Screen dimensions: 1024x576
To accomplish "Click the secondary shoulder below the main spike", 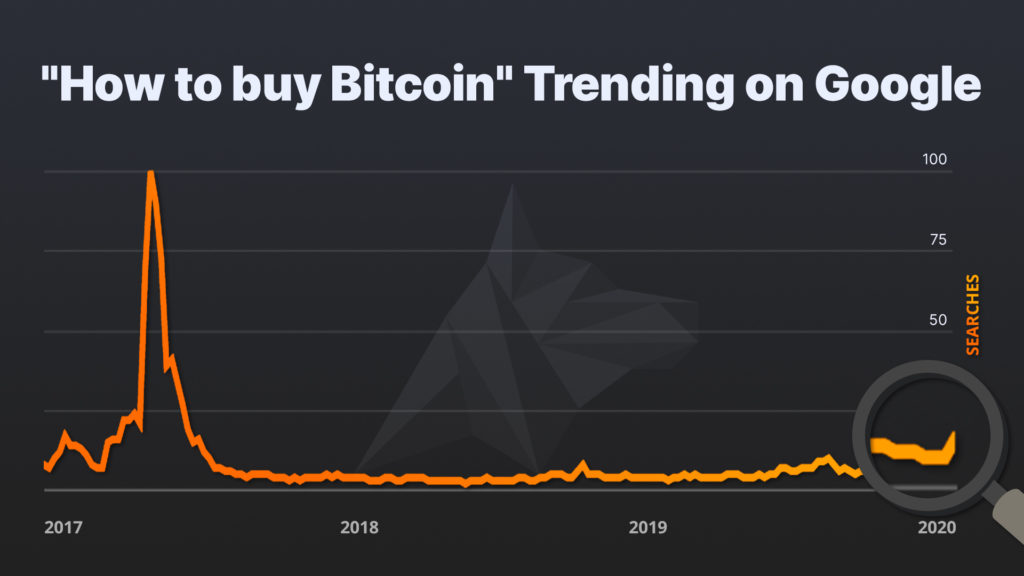I will [170, 361].
